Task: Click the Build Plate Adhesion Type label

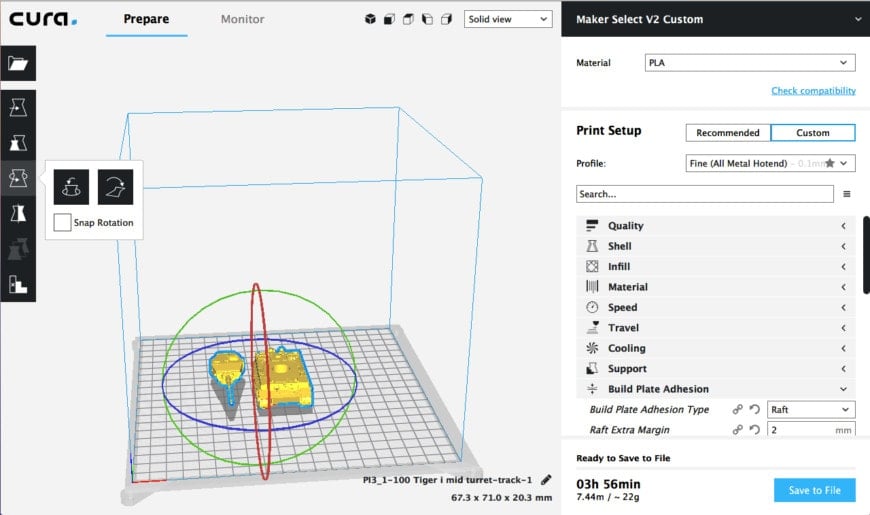Action: pyautogui.click(x=649, y=410)
